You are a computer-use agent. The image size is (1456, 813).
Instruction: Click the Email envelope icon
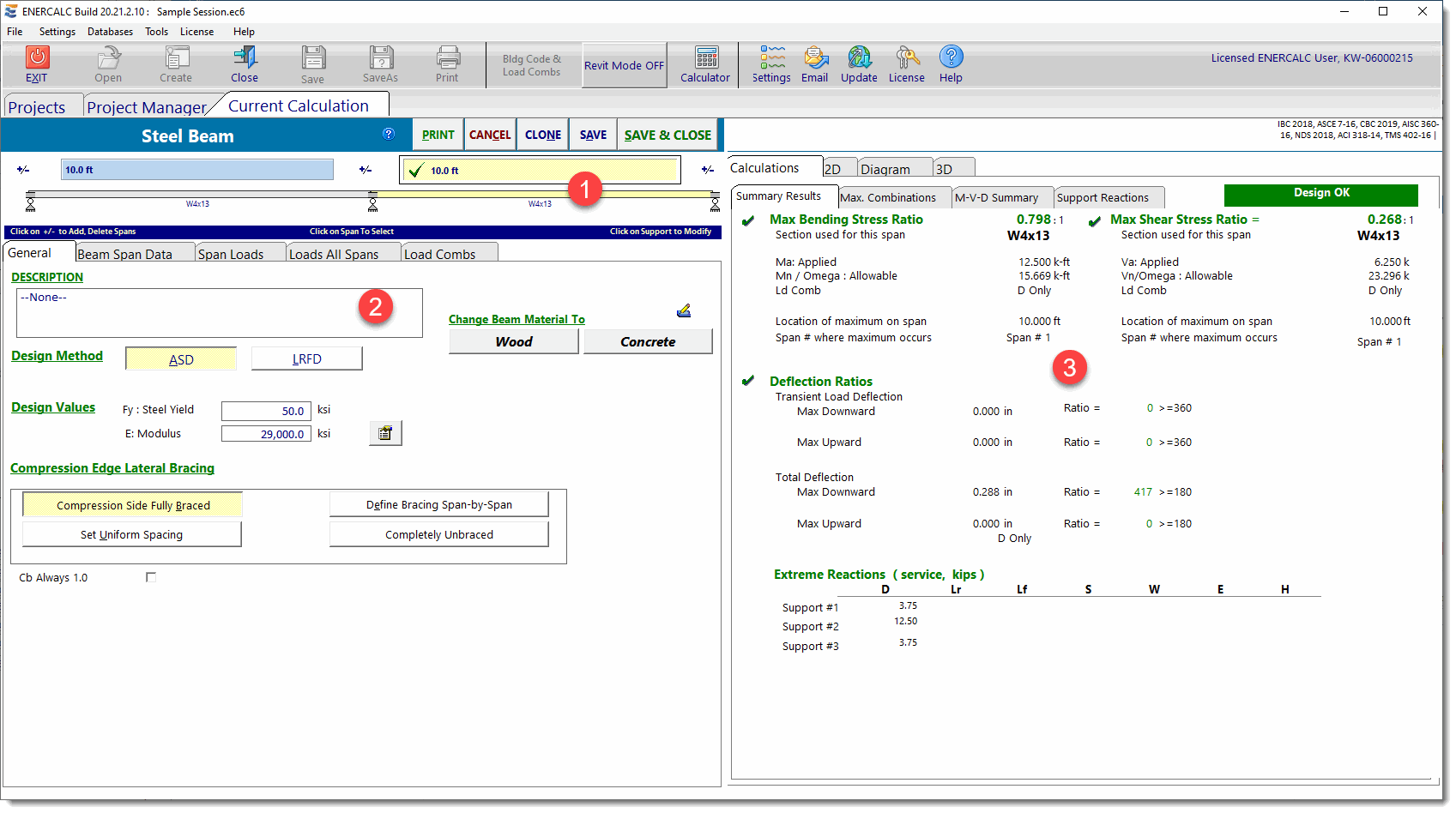coord(815,57)
